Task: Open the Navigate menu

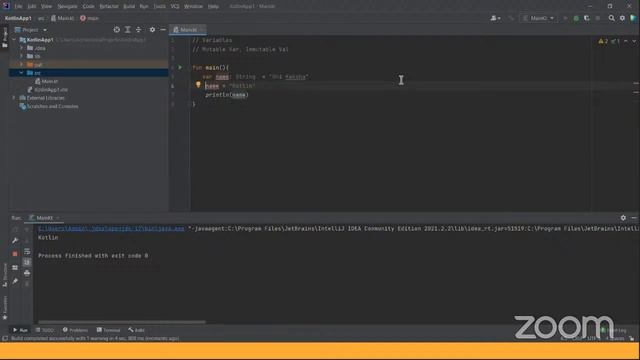Action: coord(67,6)
